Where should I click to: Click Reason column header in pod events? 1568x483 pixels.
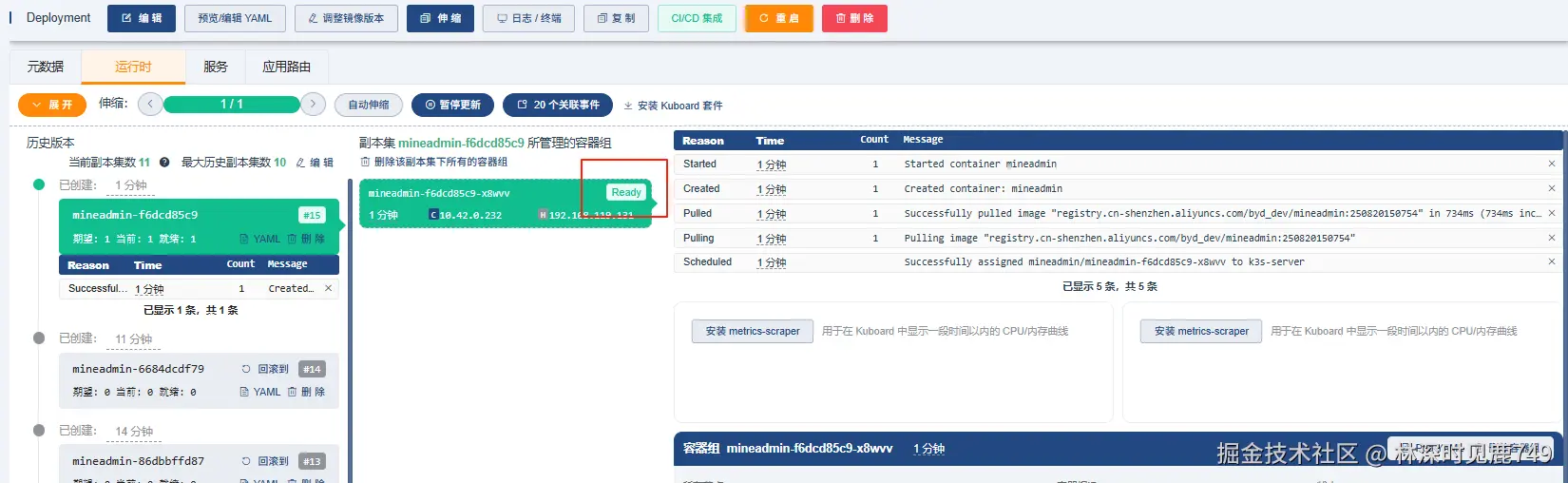pos(703,141)
